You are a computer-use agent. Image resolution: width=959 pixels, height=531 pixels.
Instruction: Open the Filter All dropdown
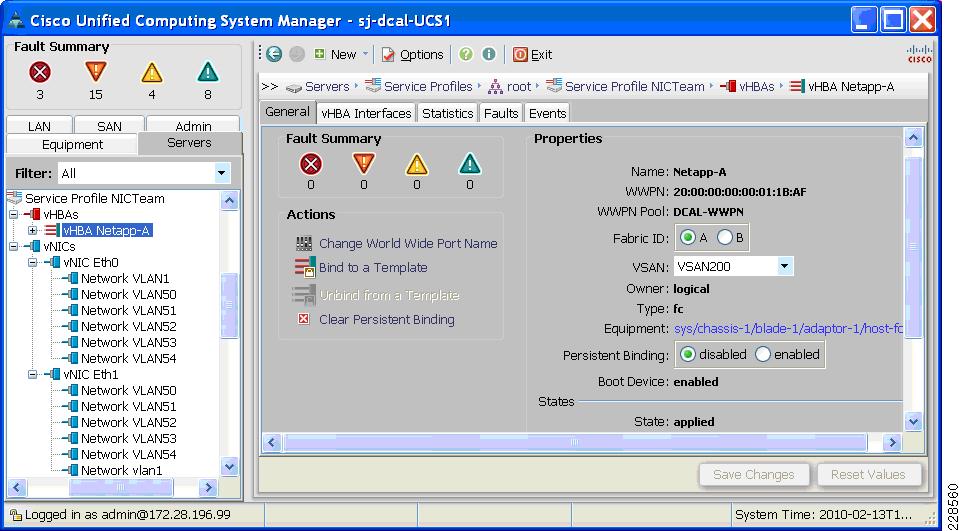pyautogui.click(x=222, y=173)
